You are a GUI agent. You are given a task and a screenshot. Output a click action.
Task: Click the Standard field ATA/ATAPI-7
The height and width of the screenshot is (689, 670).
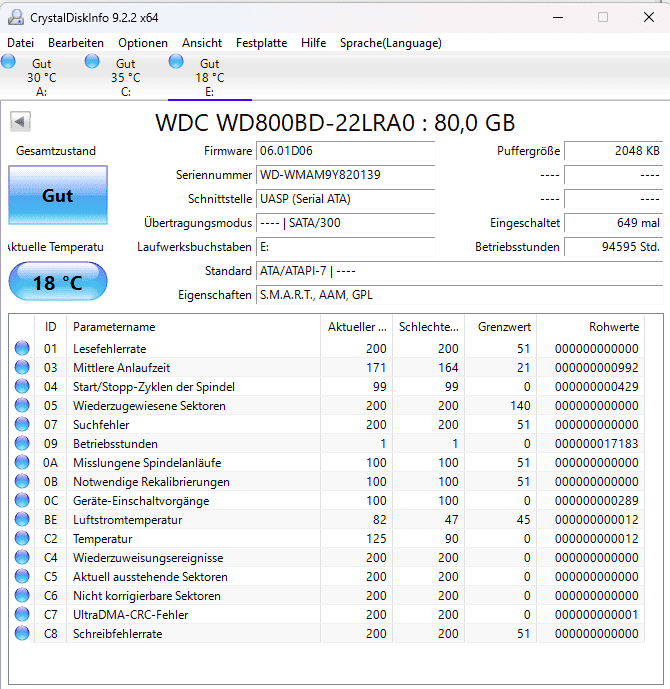tap(460, 271)
